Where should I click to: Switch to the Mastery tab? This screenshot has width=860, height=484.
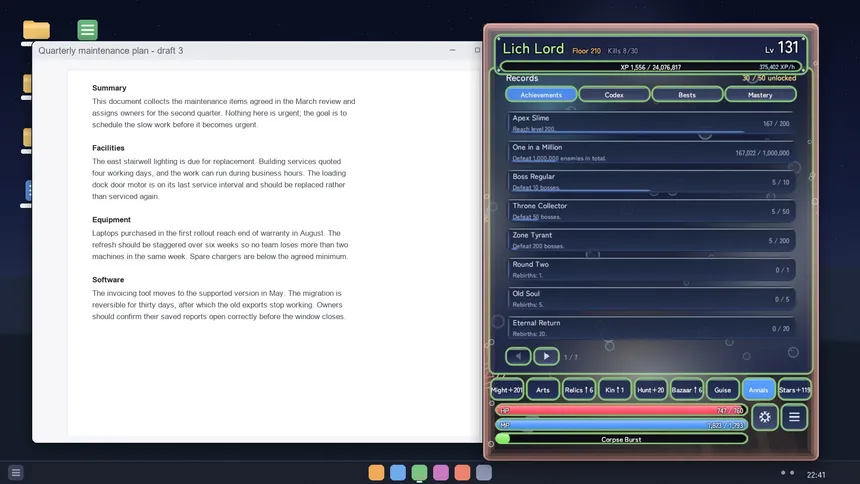click(760, 95)
